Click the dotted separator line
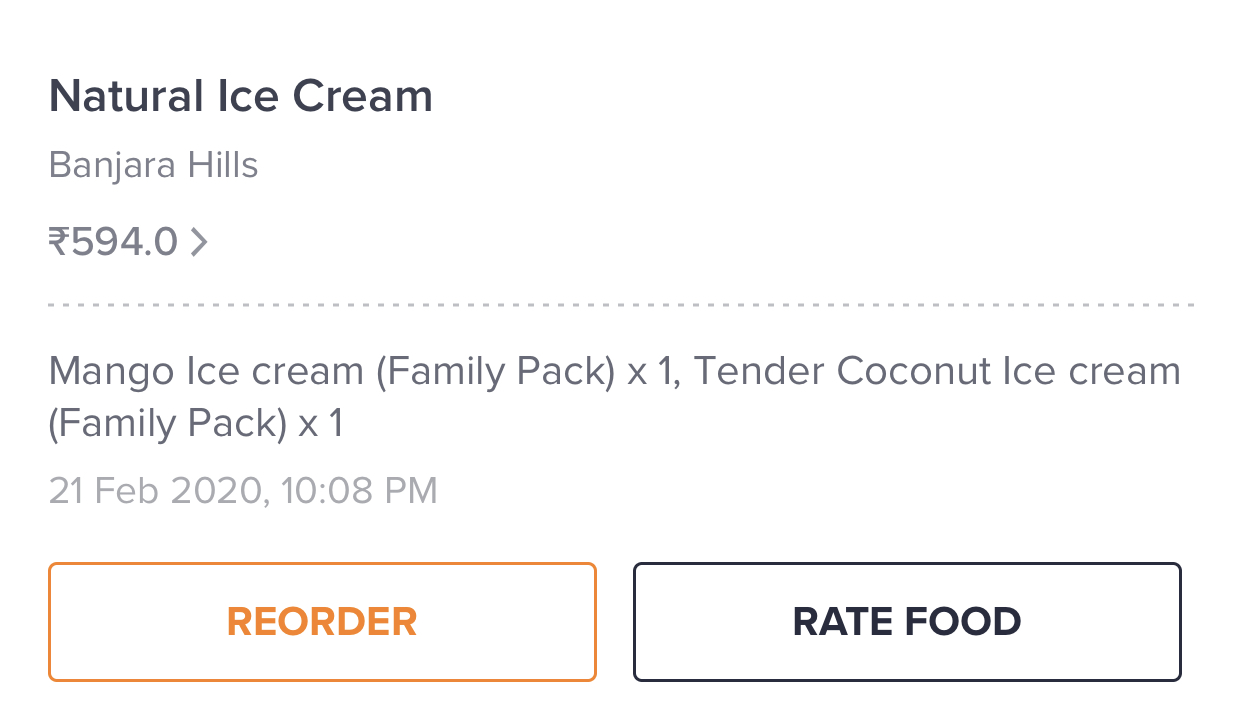This screenshot has width=1242, height=724. coord(620,304)
